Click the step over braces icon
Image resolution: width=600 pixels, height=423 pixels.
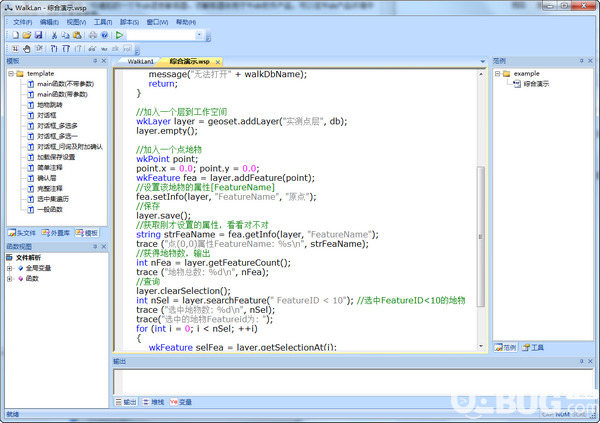66,49
